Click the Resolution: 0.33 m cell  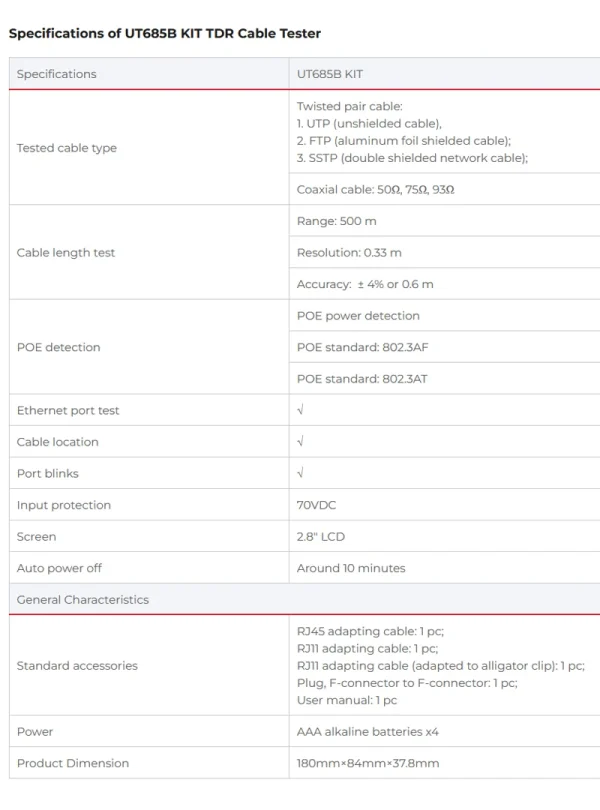tap(444, 253)
